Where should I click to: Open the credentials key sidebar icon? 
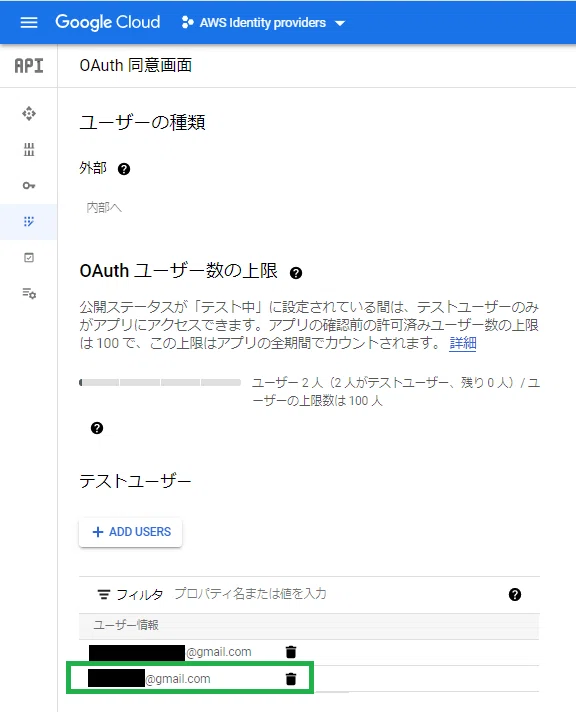pos(29,185)
